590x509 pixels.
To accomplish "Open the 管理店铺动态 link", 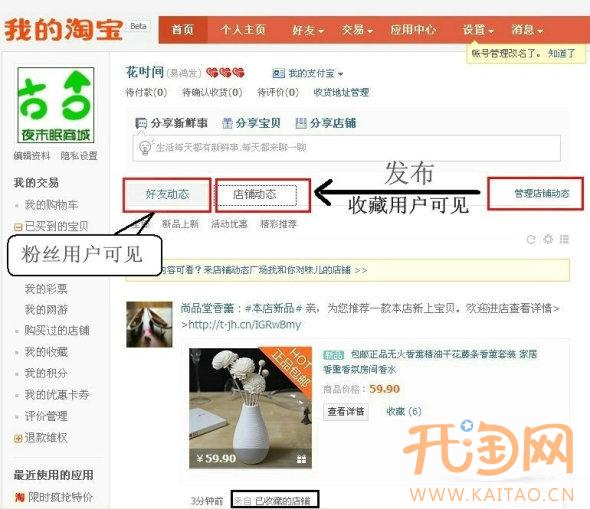I will (x=542, y=194).
